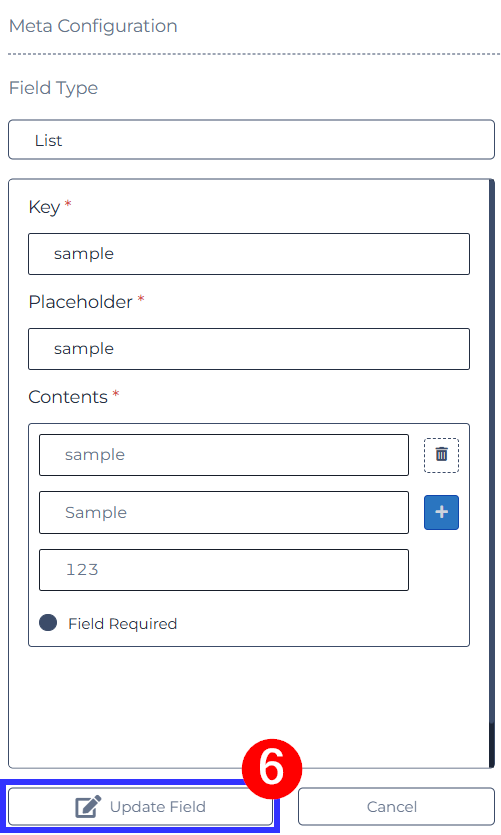Click the Meta Configuration heading

tap(93, 26)
